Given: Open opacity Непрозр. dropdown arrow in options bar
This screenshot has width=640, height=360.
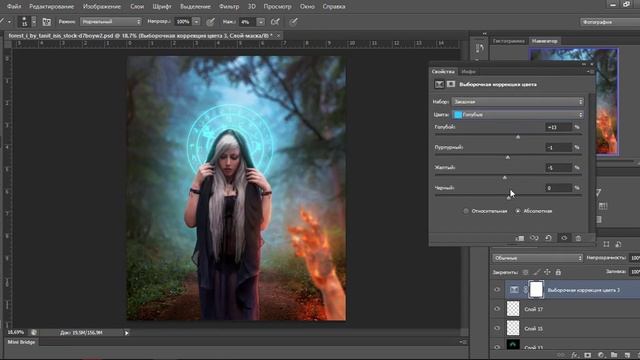Looking at the screenshot, I should 196,22.
